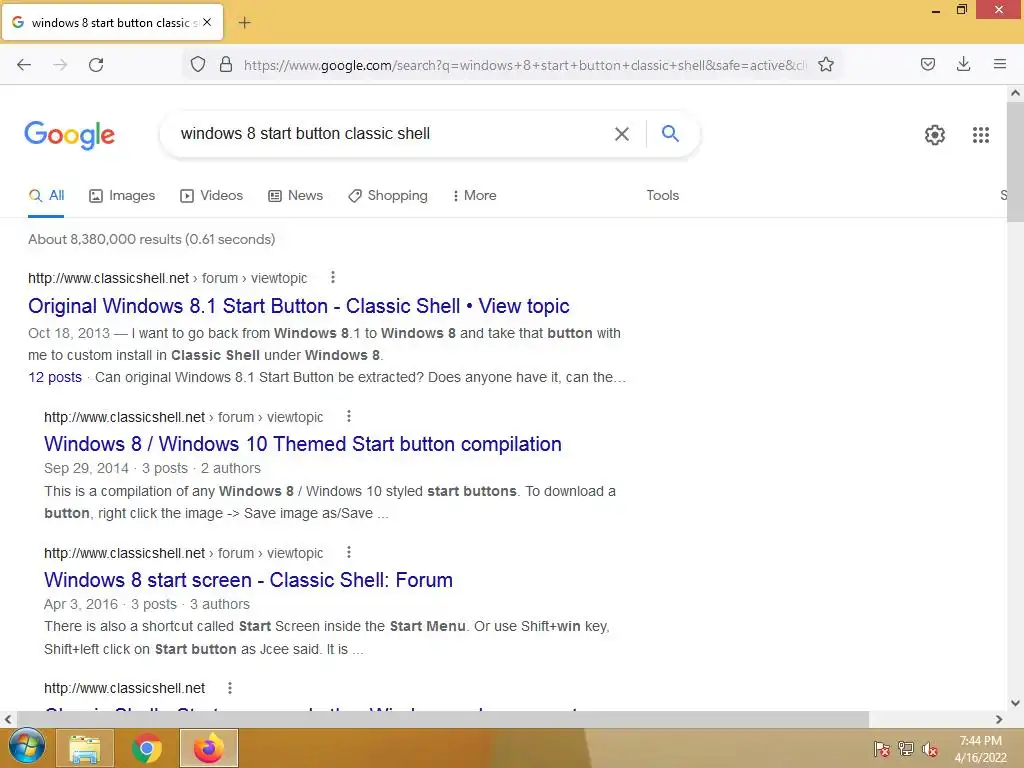This screenshot has width=1024, height=768.
Task: Select the All results tab
Action: [x=46, y=195]
